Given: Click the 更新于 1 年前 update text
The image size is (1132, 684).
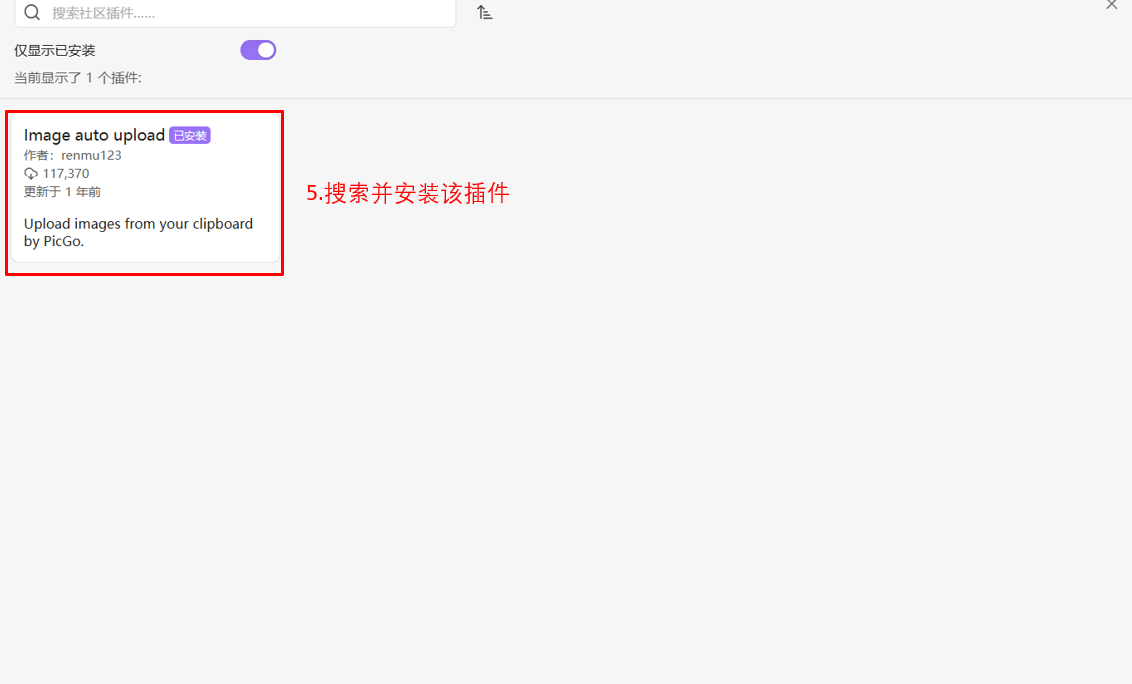Looking at the screenshot, I should coord(62,192).
